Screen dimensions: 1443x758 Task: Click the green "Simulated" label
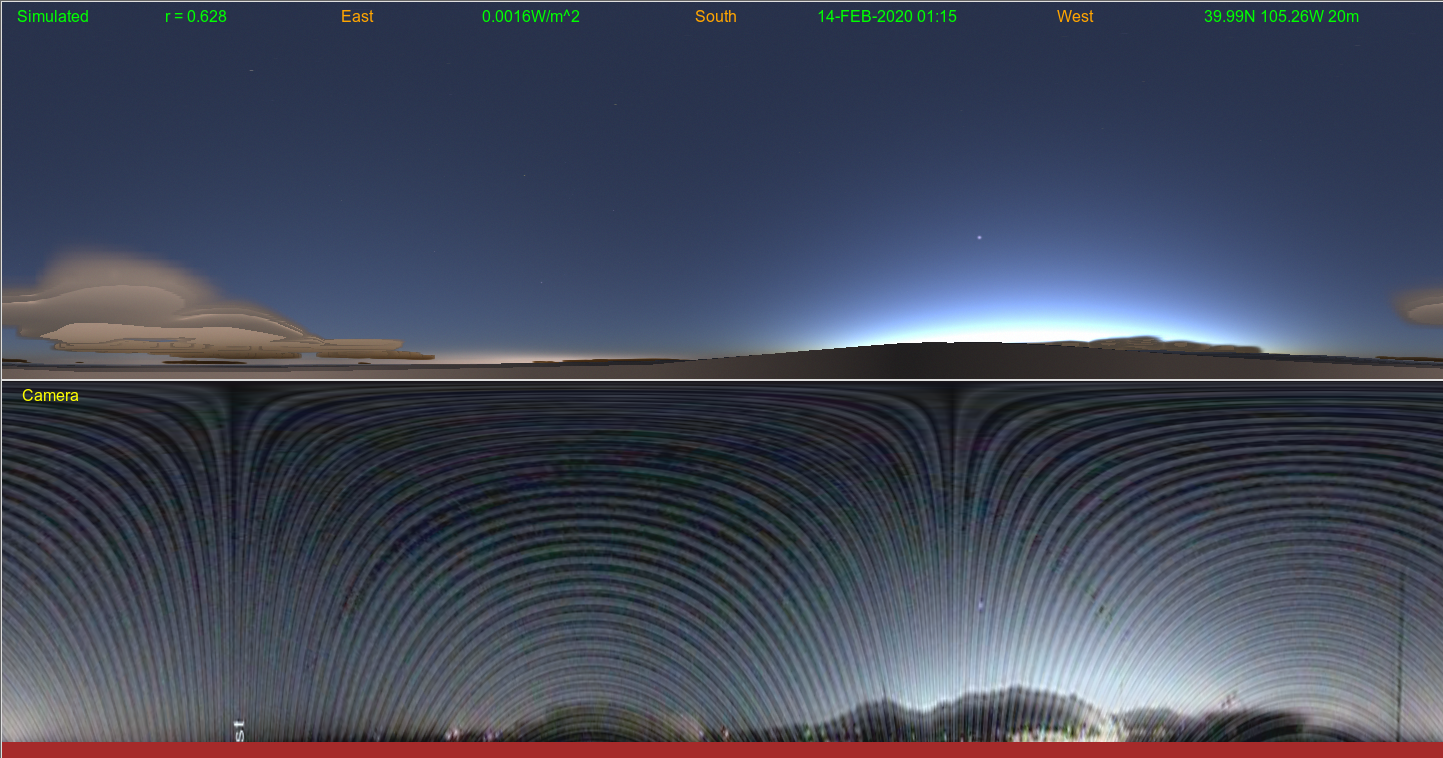click(x=53, y=17)
